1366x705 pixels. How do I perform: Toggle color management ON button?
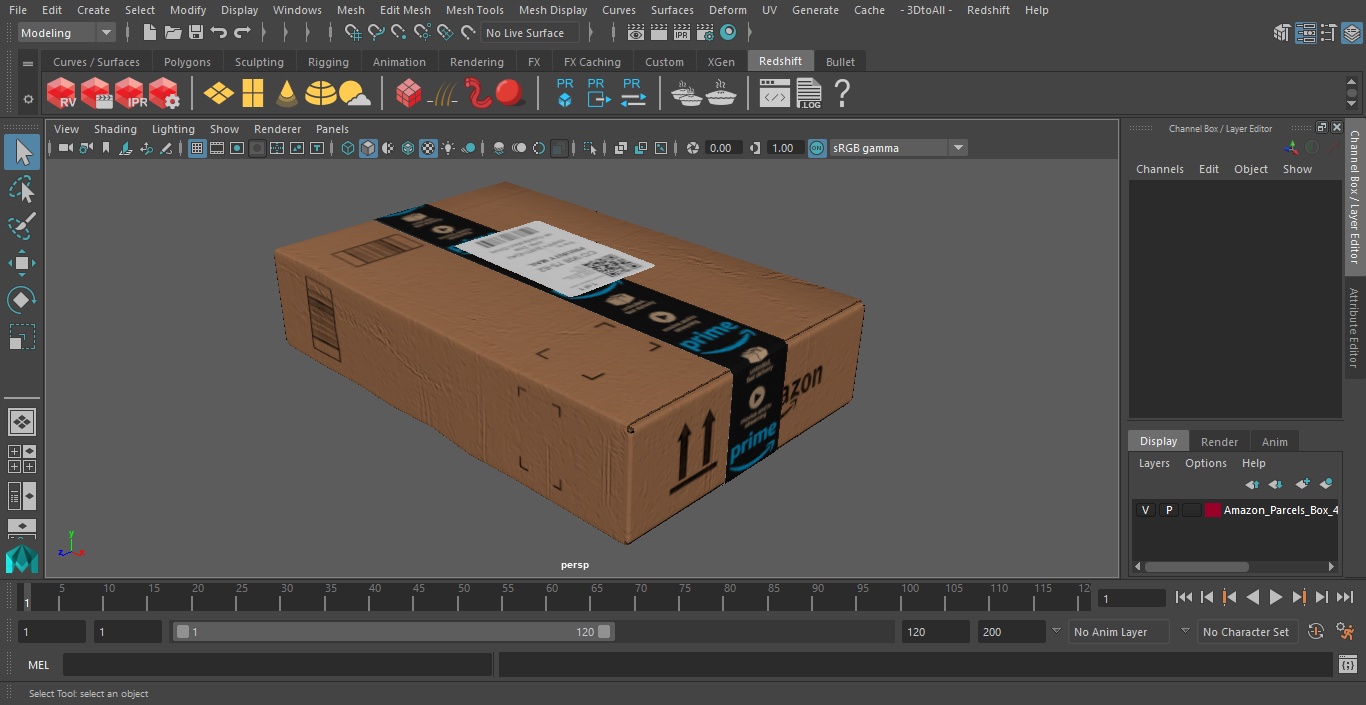(x=817, y=148)
